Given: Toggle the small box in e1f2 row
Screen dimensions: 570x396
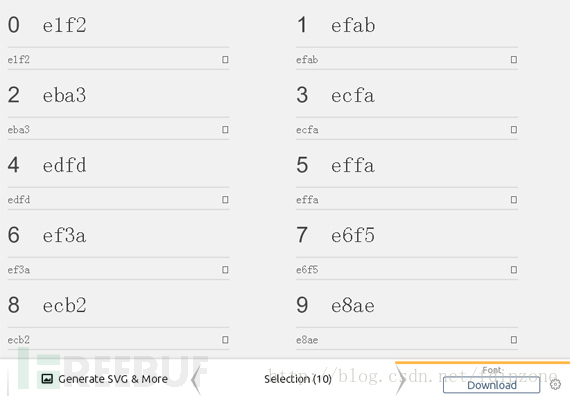Looking at the screenshot, I should click(x=225, y=59).
